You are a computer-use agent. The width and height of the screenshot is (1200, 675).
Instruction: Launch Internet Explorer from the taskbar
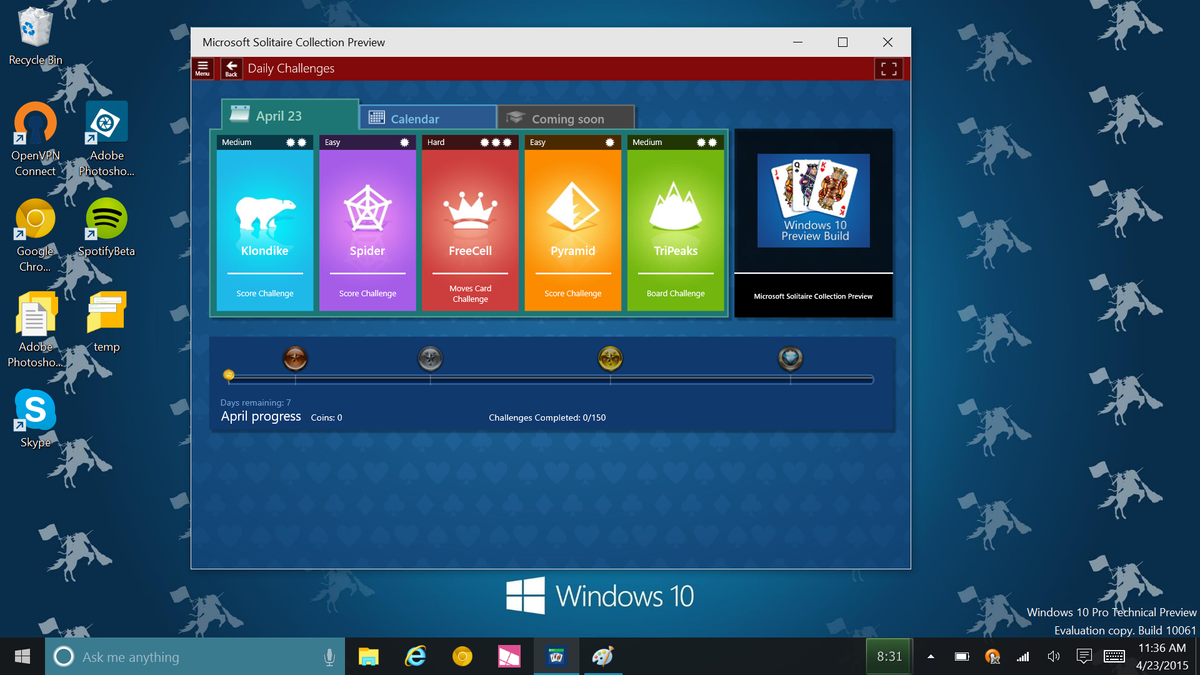click(415, 657)
